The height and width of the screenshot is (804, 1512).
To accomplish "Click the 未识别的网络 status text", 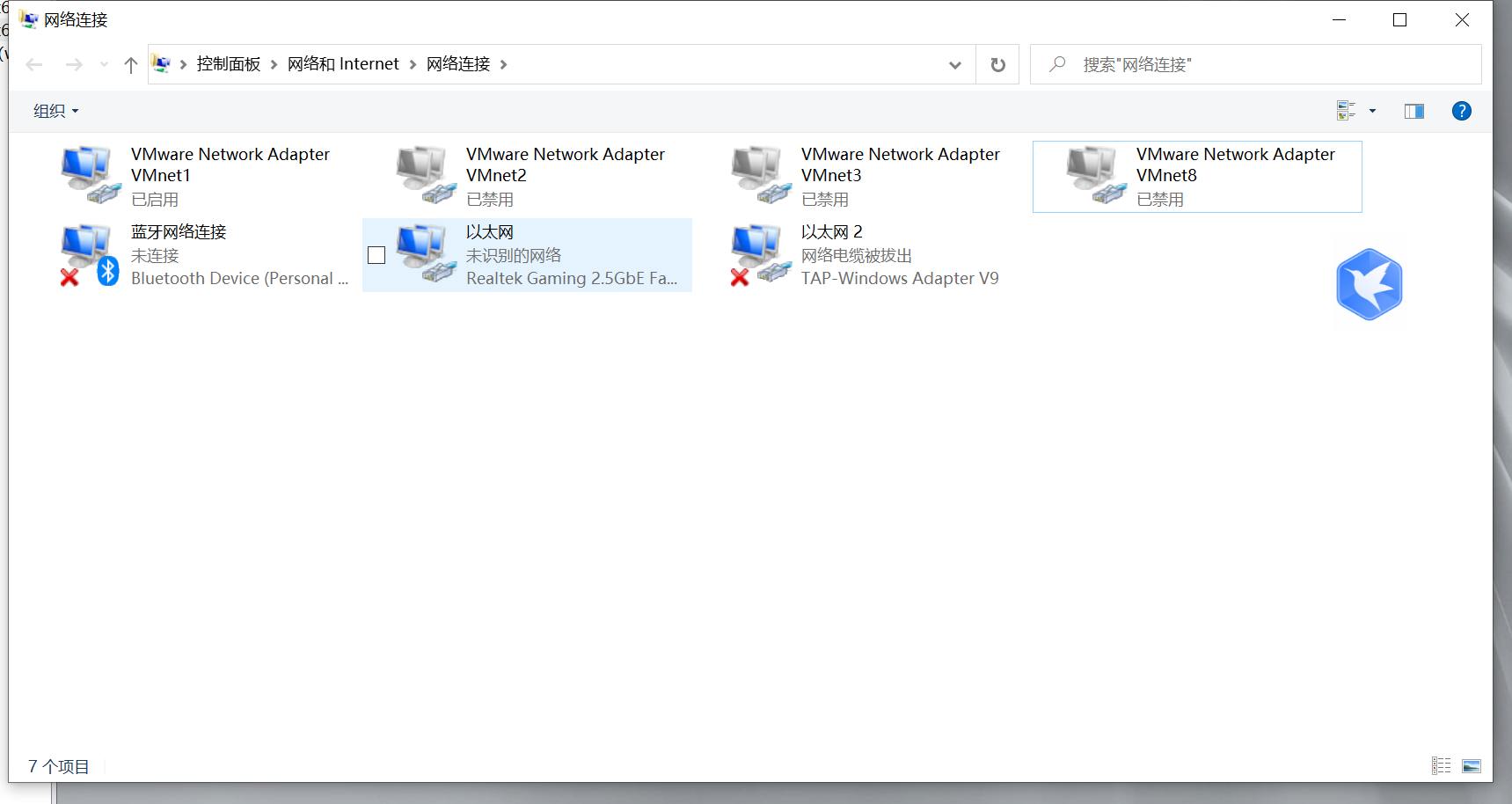I will [x=514, y=255].
